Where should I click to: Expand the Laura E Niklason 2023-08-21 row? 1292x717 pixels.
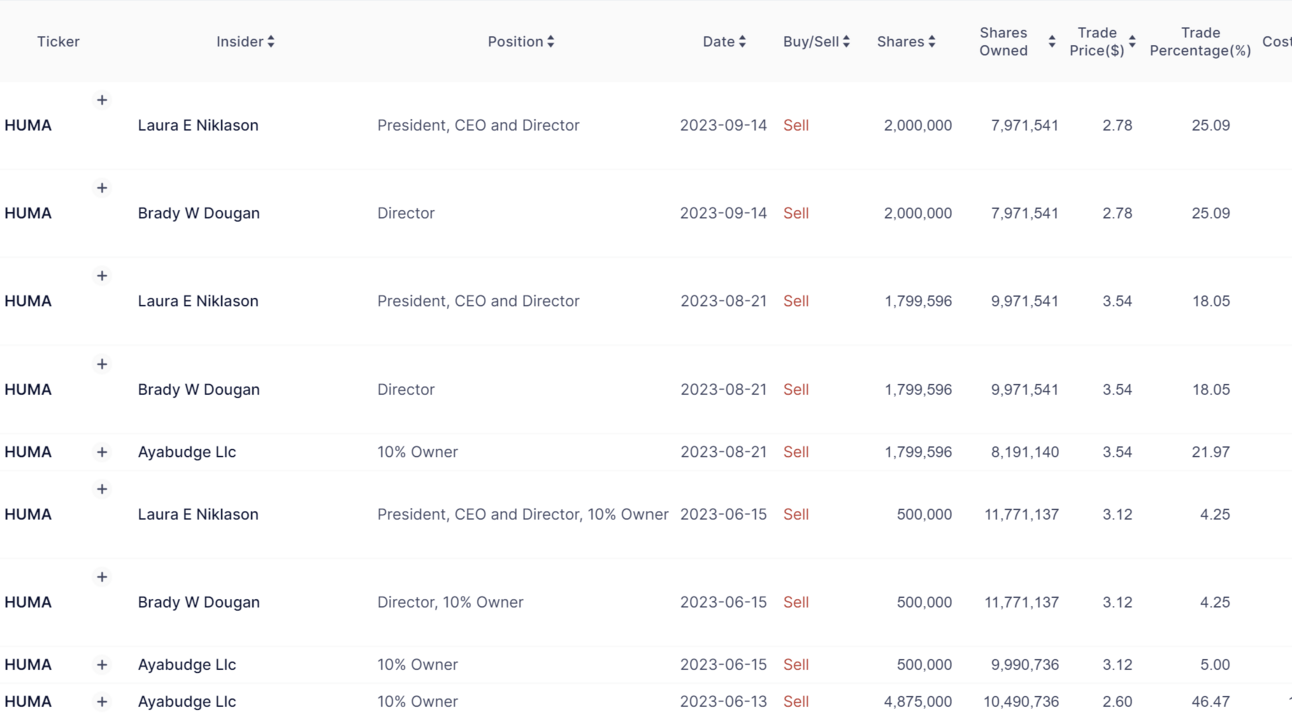click(102, 276)
